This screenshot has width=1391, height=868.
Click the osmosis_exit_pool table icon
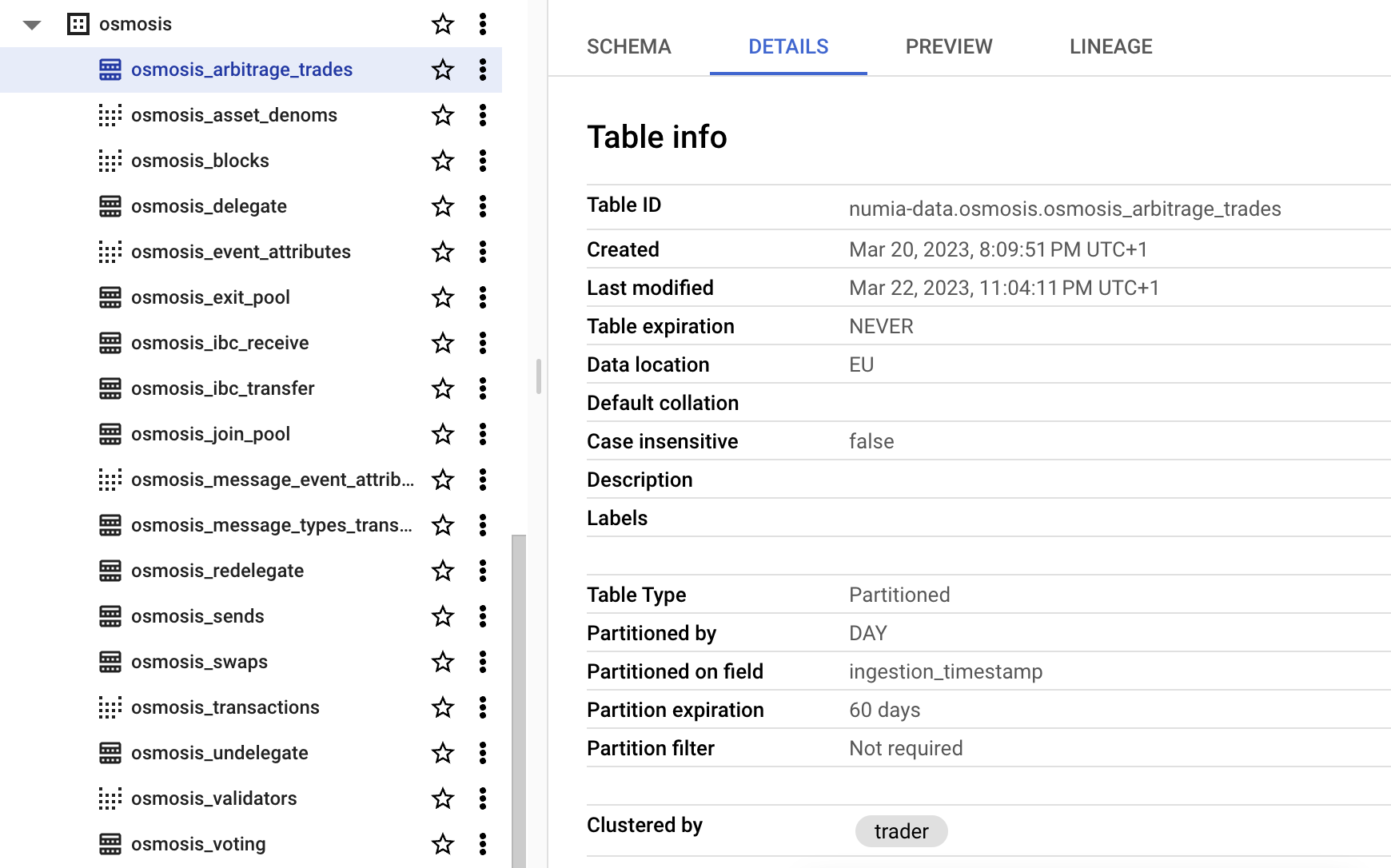coord(110,297)
